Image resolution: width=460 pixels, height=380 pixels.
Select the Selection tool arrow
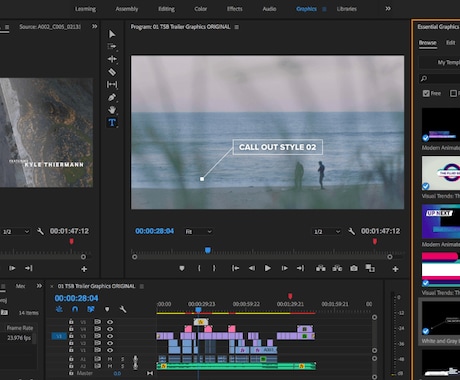click(x=112, y=34)
